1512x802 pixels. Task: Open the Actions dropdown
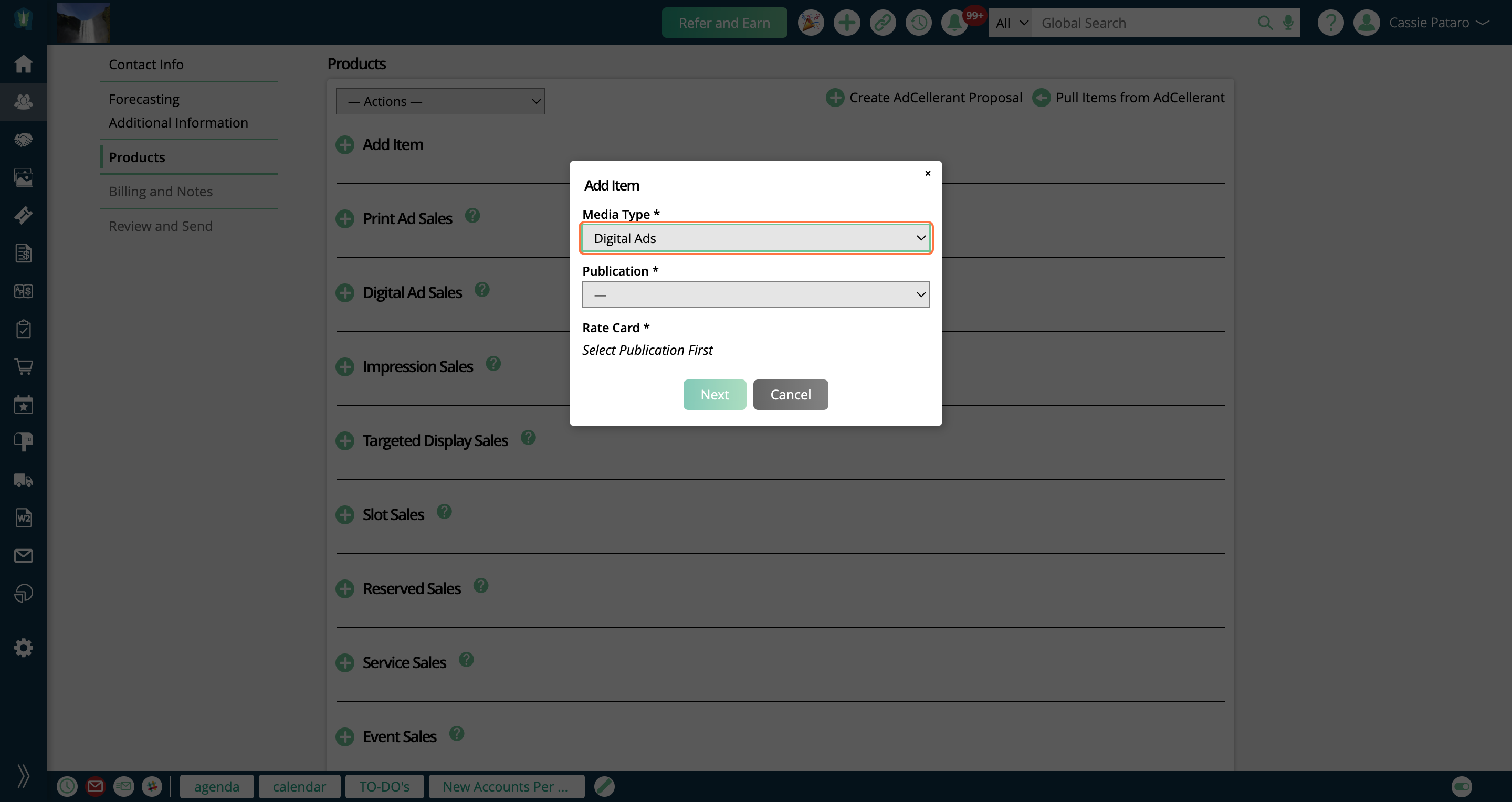(440, 101)
